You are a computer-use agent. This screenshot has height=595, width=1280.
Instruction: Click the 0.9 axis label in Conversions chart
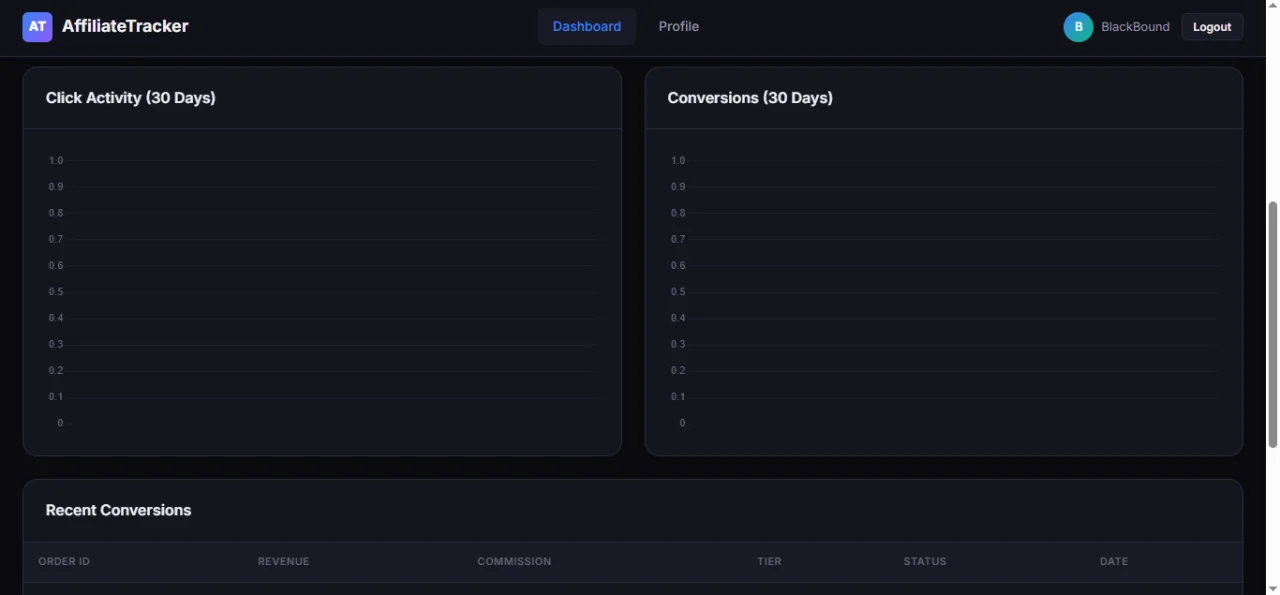pos(678,187)
